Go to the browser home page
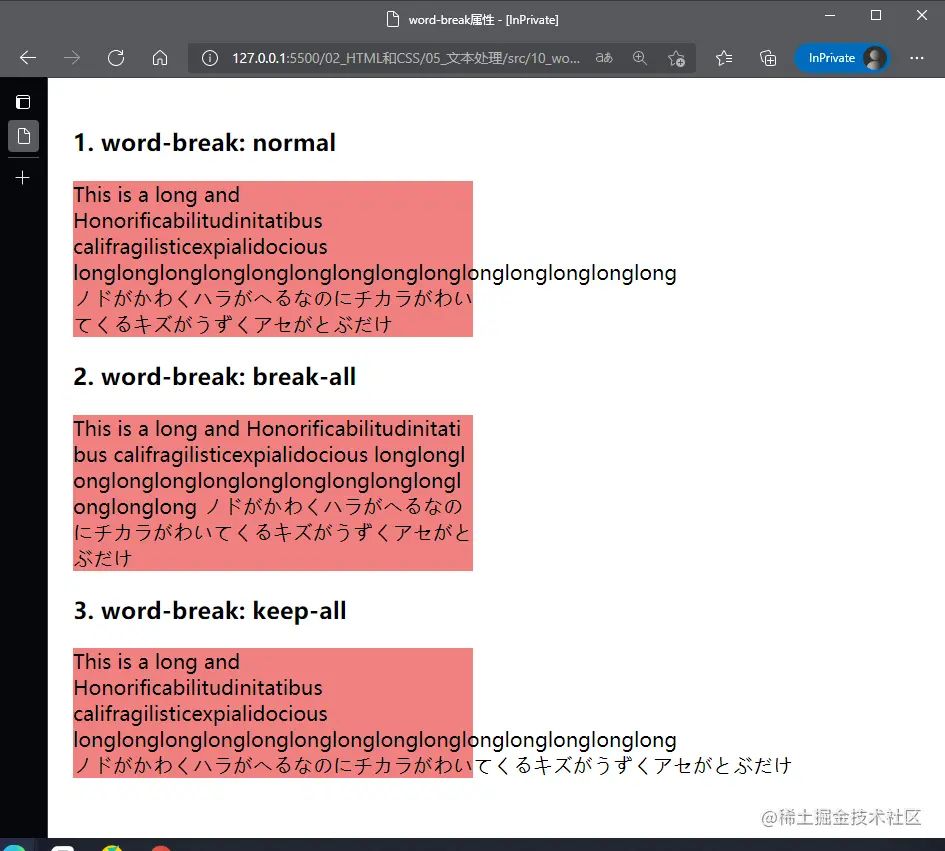Viewport: 945px width, 851px height. (160, 58)
